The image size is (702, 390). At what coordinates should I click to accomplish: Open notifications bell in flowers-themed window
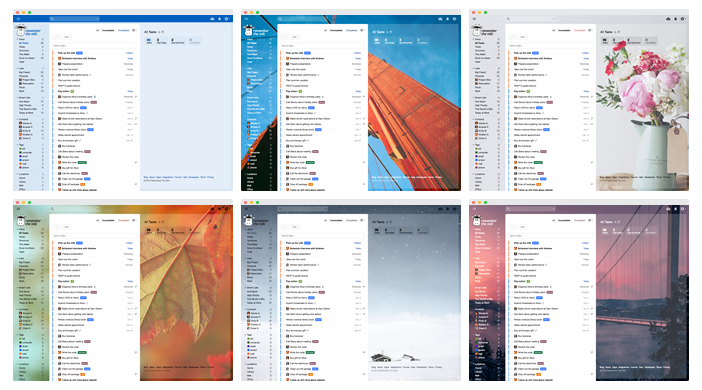click(676, 19)
